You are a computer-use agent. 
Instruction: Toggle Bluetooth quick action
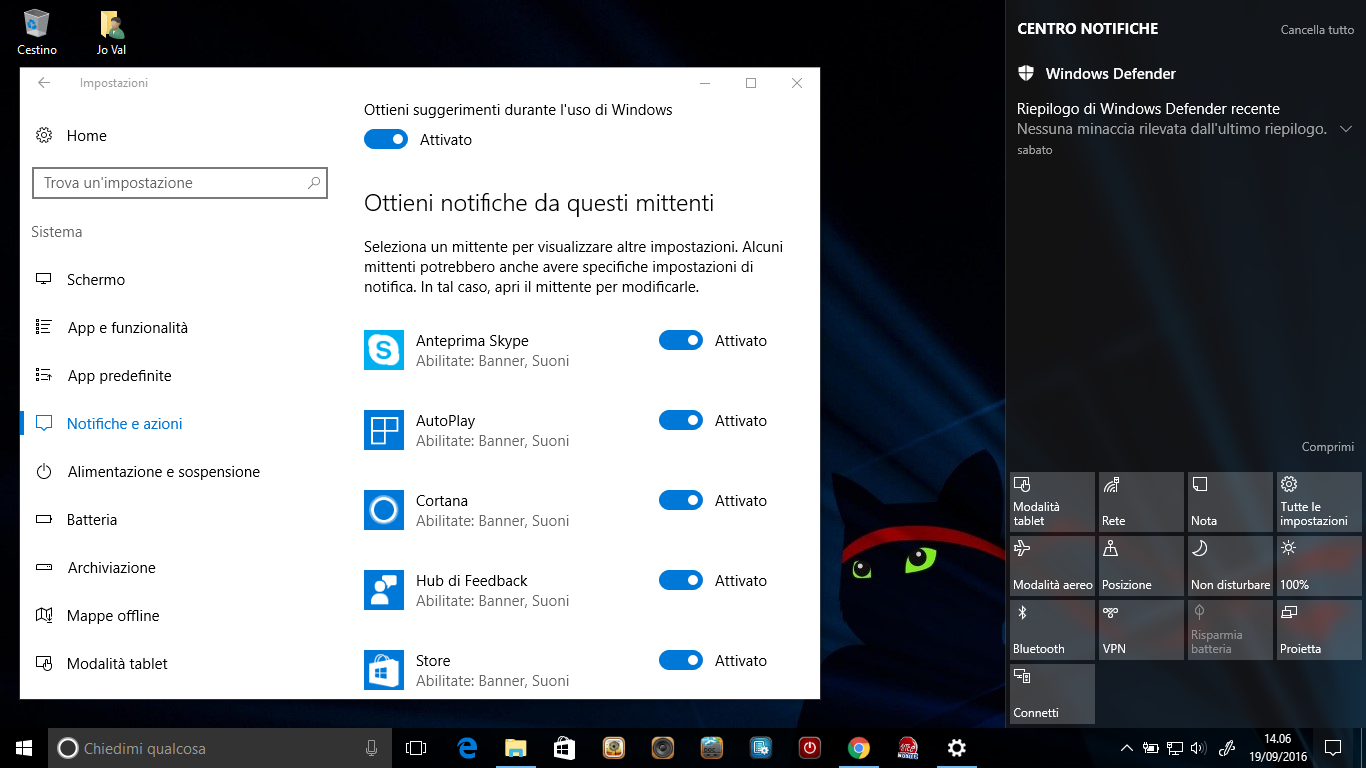1052,630
